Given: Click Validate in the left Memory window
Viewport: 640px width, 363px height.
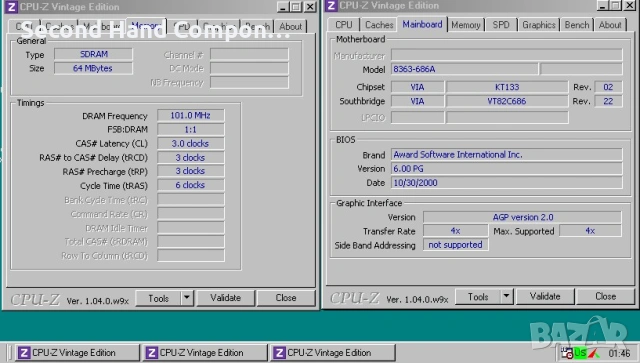Looking at the screenshot, I should [226, 298].
